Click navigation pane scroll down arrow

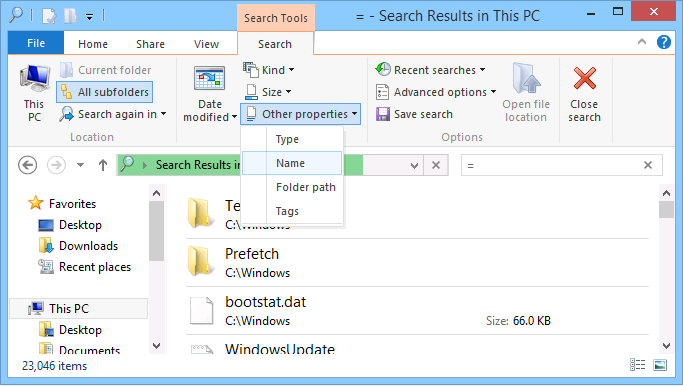click(157, 346)
